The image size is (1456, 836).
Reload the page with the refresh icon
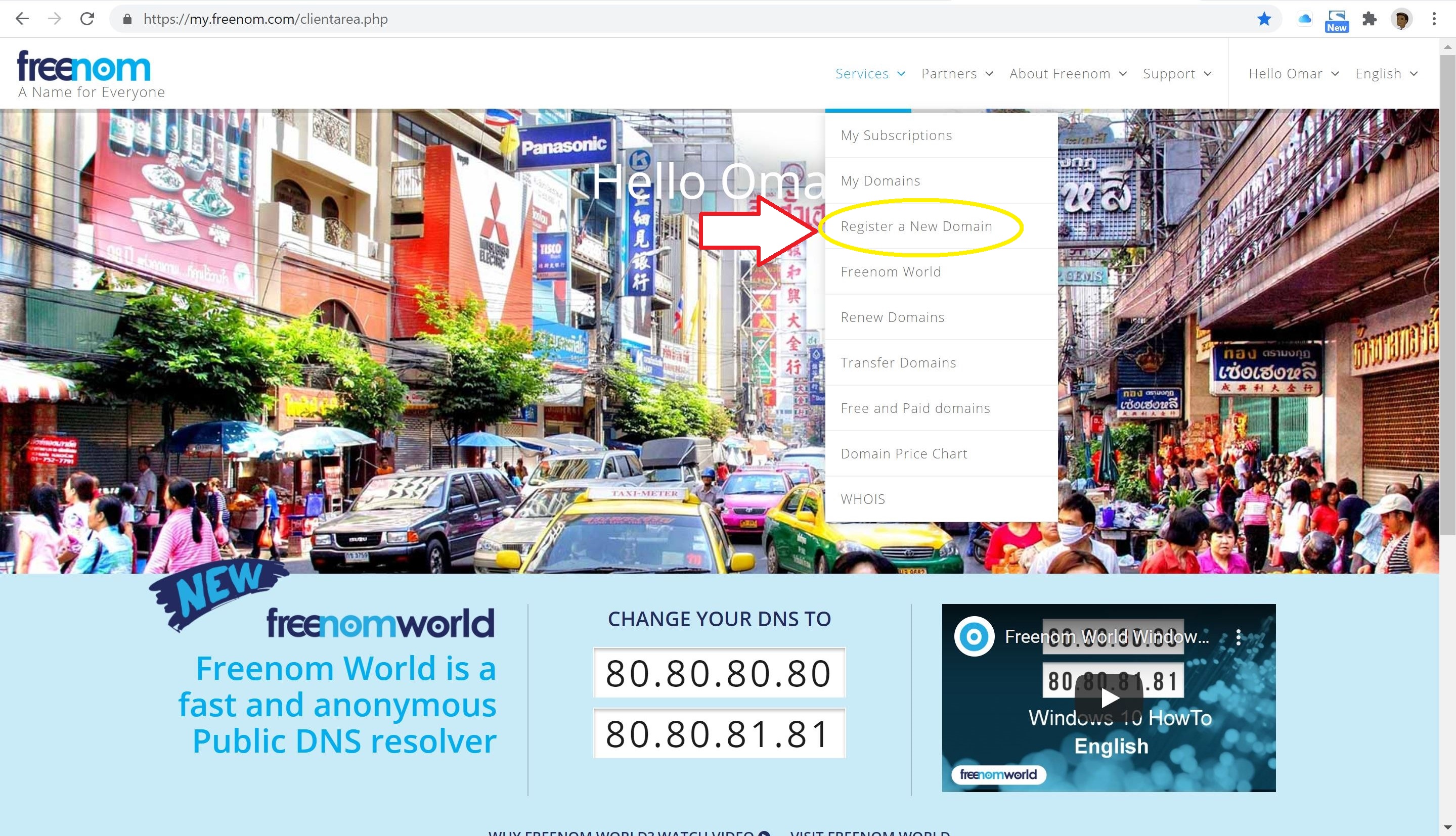[x=87, y=19]
